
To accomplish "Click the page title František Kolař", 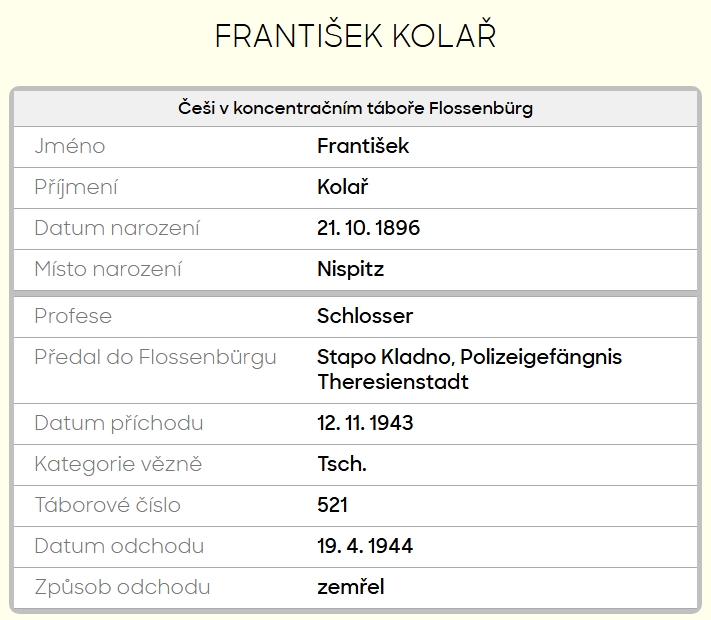I will pos(355,36).
